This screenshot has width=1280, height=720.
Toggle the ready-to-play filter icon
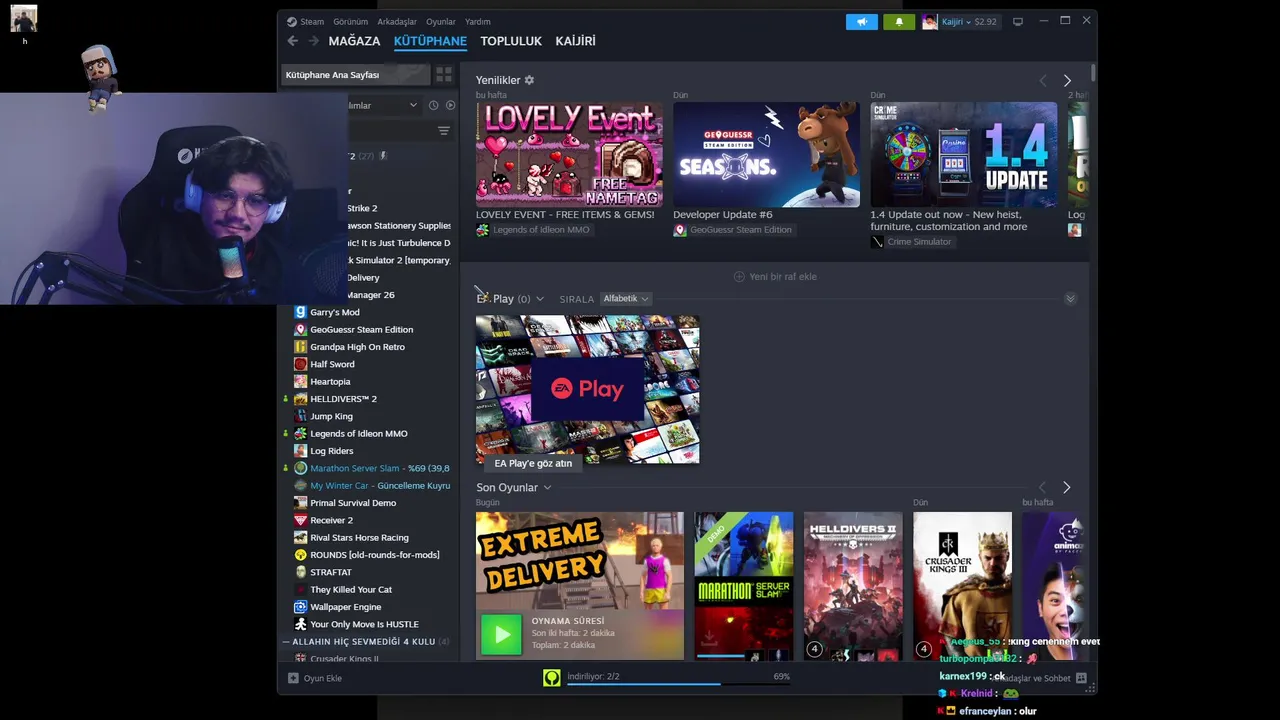450,105
